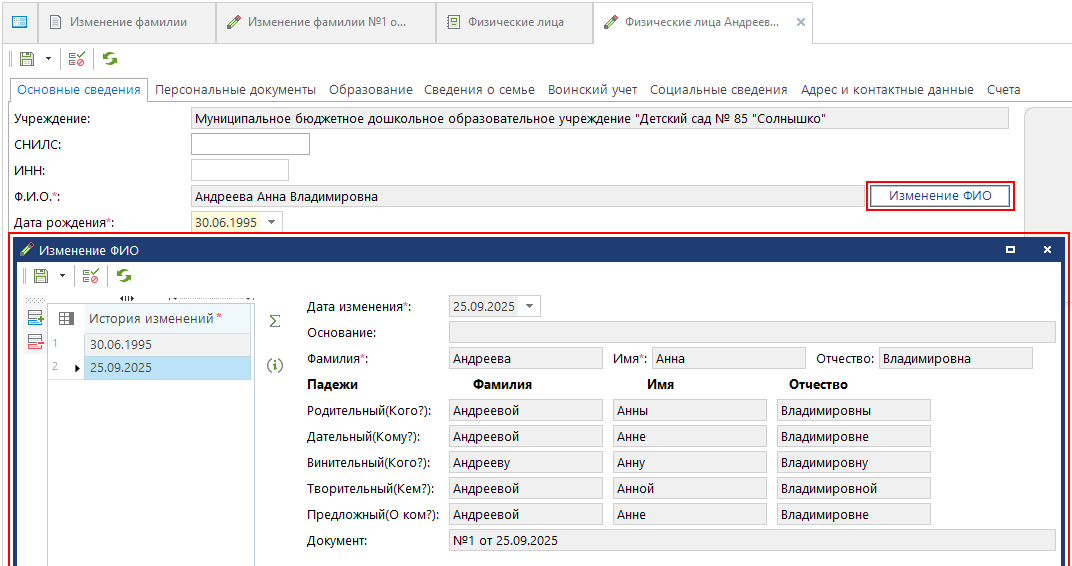Image resolution: width=1072 pixels, height=566 pixels.
Task: Delete the selected row from История изменений
Action: [x=36, y=343]
